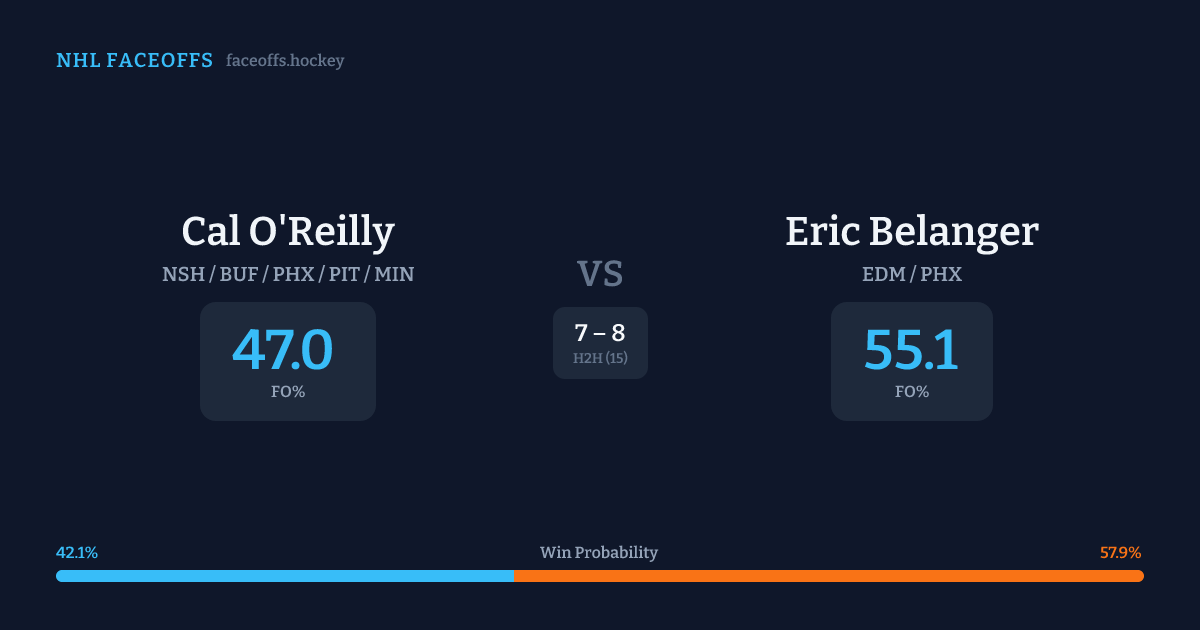Screen dimensions: 1200x630
Task: Click the orange segment of probability bar
Action: click(x=828, y=576)
